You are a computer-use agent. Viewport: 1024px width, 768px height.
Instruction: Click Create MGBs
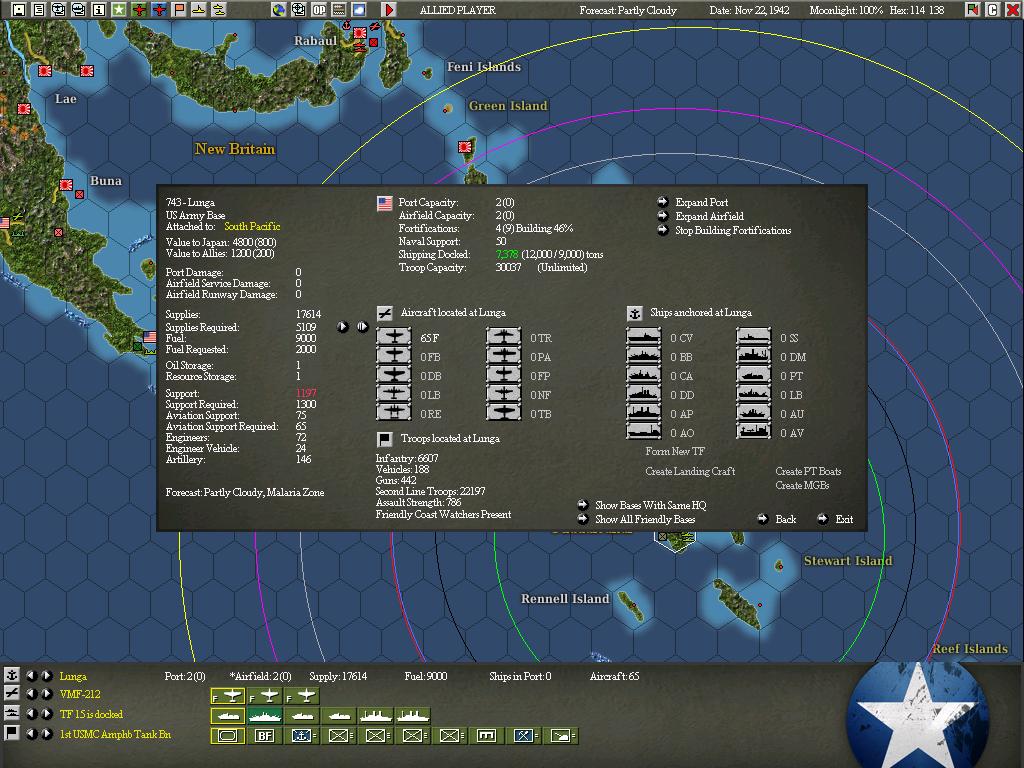coord(802,485)
